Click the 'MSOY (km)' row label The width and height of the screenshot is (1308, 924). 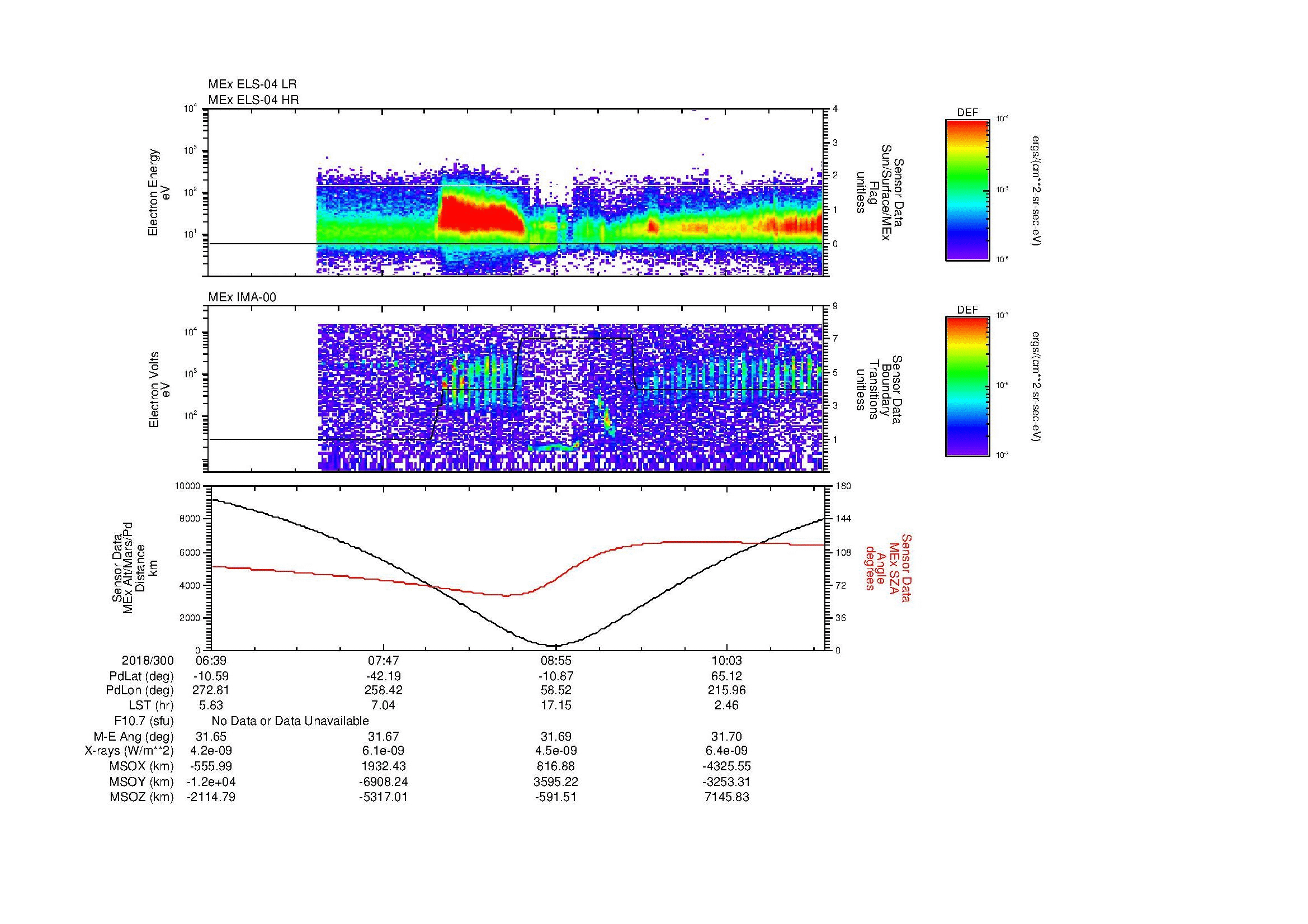pos(141,781)
